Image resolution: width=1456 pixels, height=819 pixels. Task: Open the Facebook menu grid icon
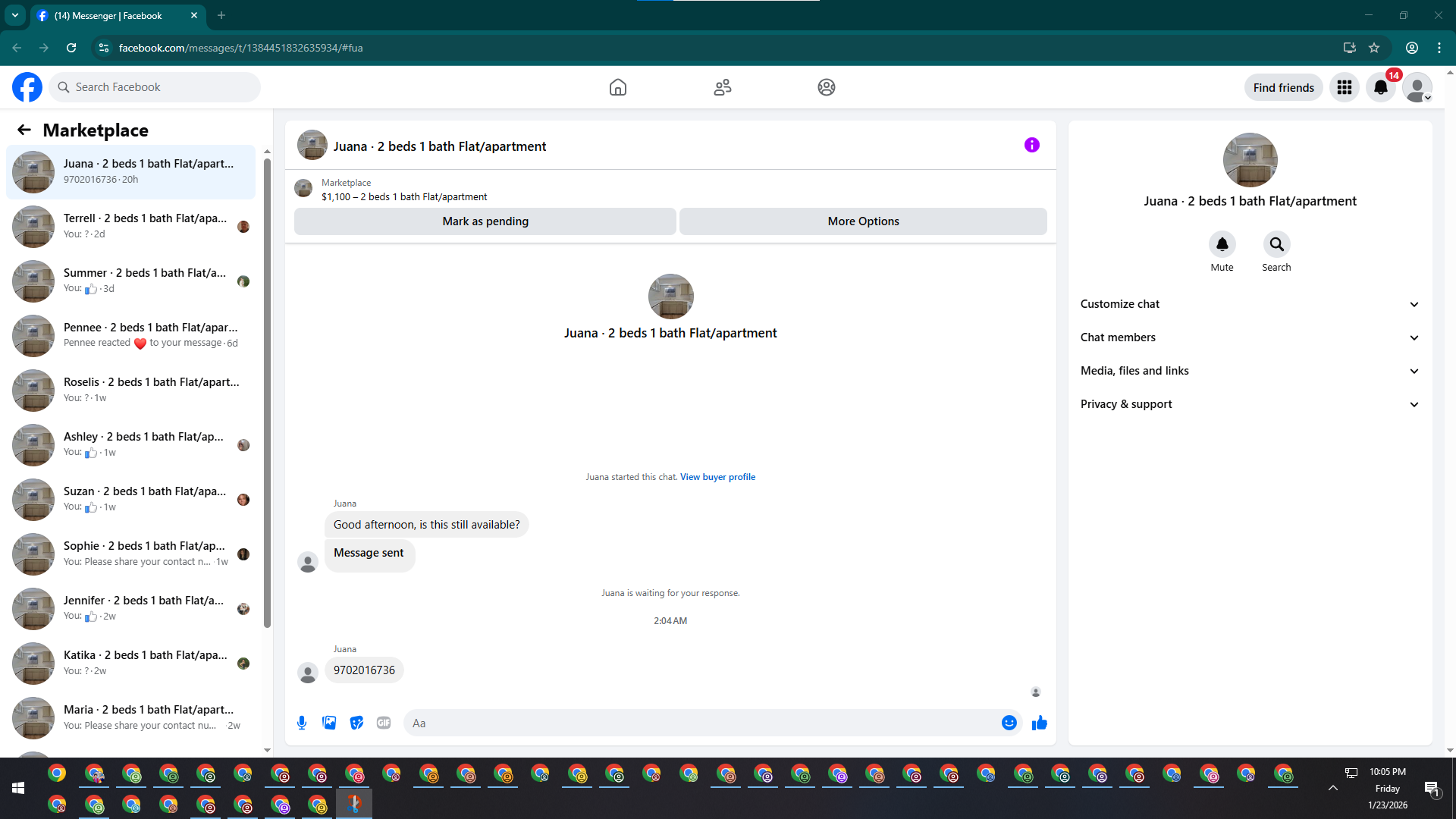tap(1345, 87)
